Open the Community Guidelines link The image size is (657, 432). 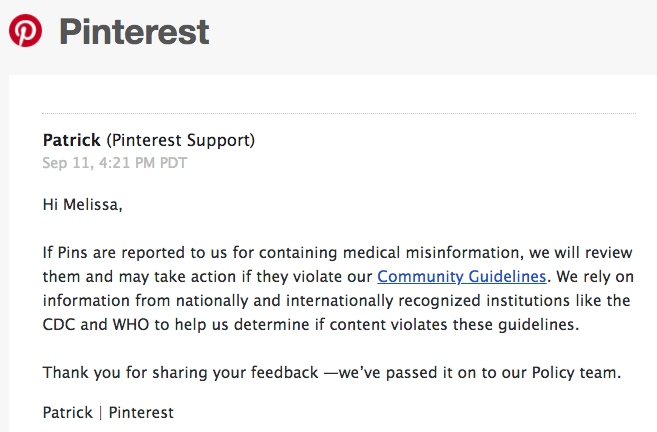pyautogui.click(x=462, y=275)
